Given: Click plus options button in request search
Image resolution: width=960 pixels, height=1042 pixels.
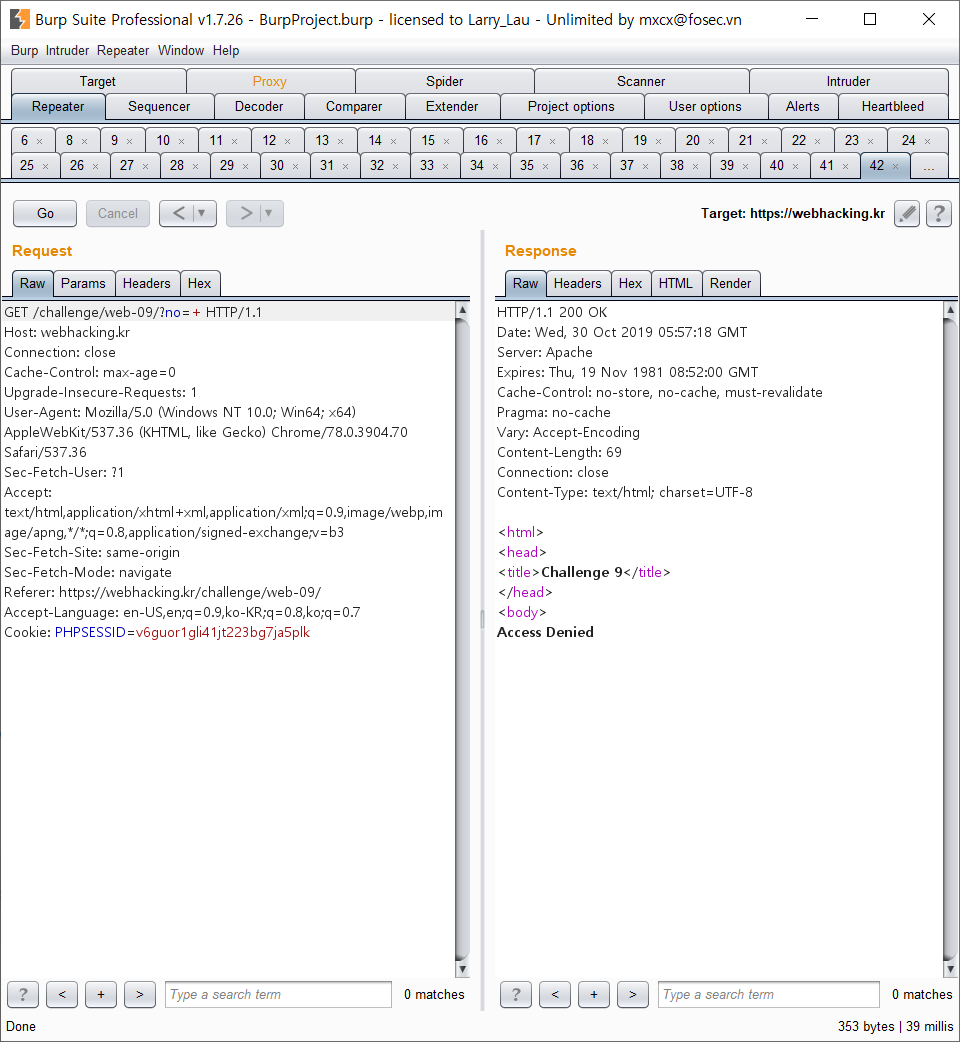Looking at the screenshot, I should pyautogui.click(x=101, y=995).
